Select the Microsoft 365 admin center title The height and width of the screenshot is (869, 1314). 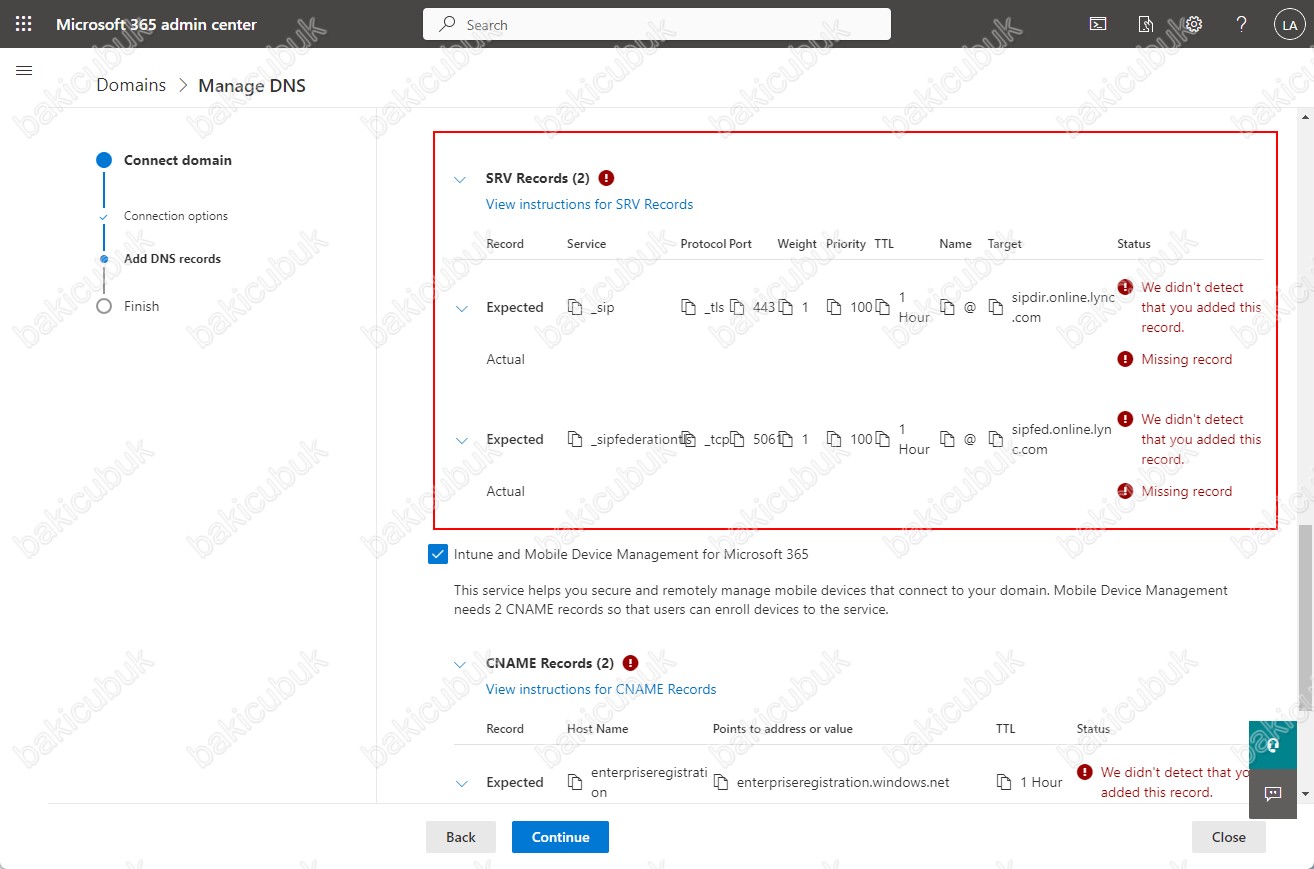pos(156,24)
